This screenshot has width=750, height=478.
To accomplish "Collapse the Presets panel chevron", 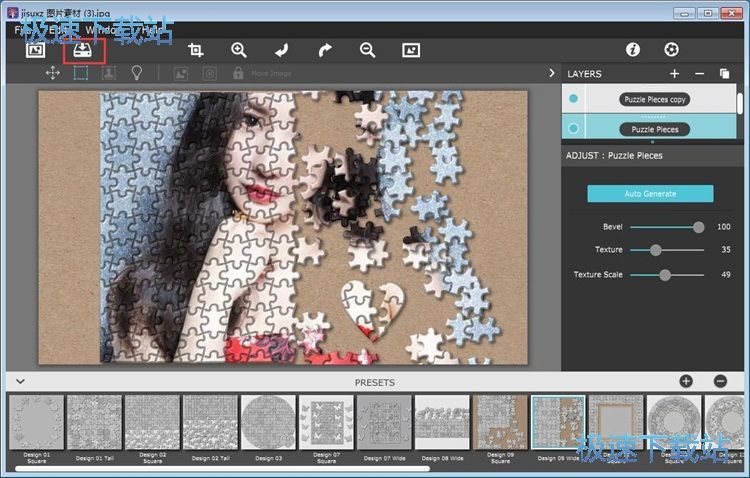I will click(x=19, y=382).
